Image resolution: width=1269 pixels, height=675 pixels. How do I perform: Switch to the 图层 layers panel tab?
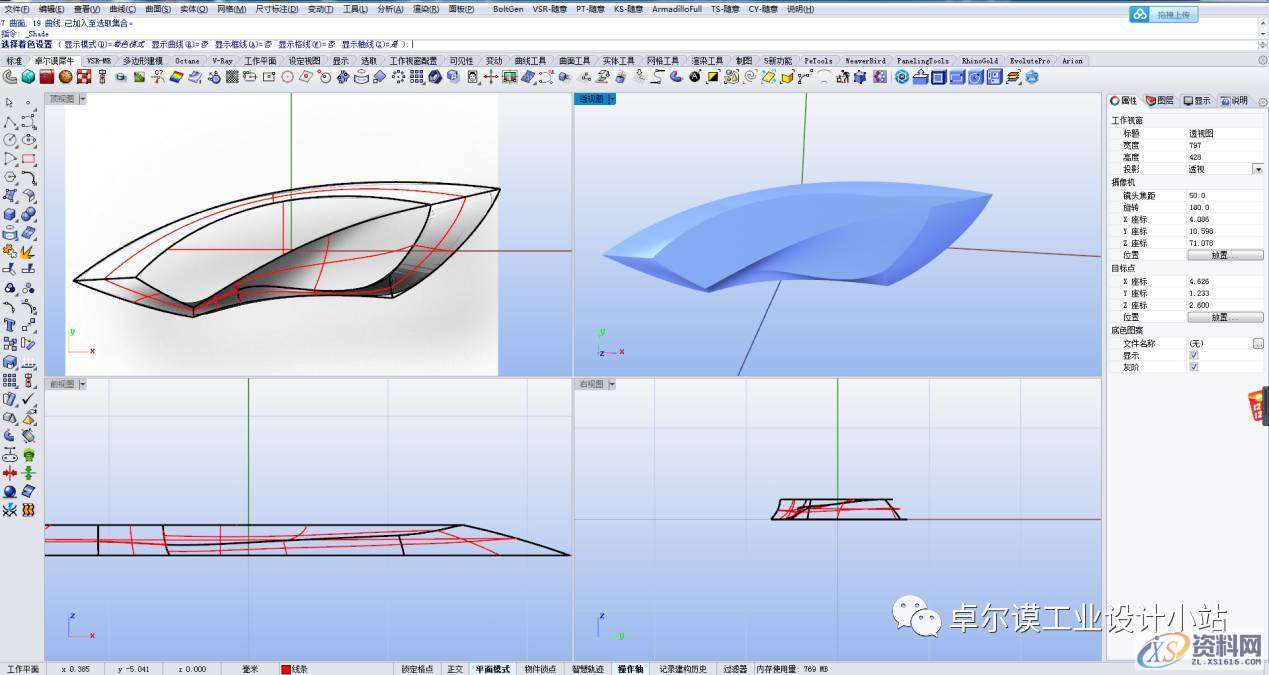pyautogui.click(x=1160, y=101)
